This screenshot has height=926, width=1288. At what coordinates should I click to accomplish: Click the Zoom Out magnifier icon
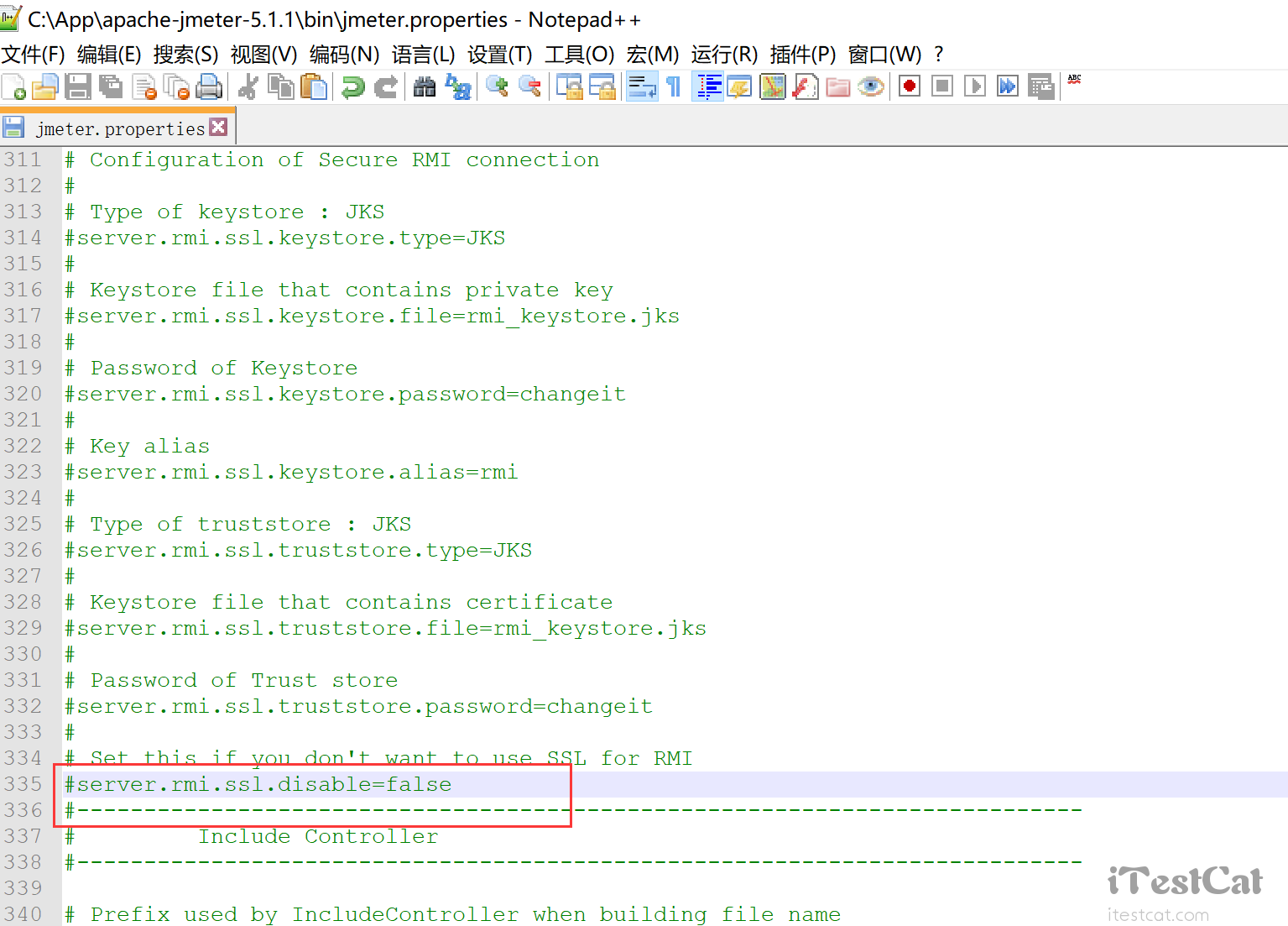(x=530, y=86)
